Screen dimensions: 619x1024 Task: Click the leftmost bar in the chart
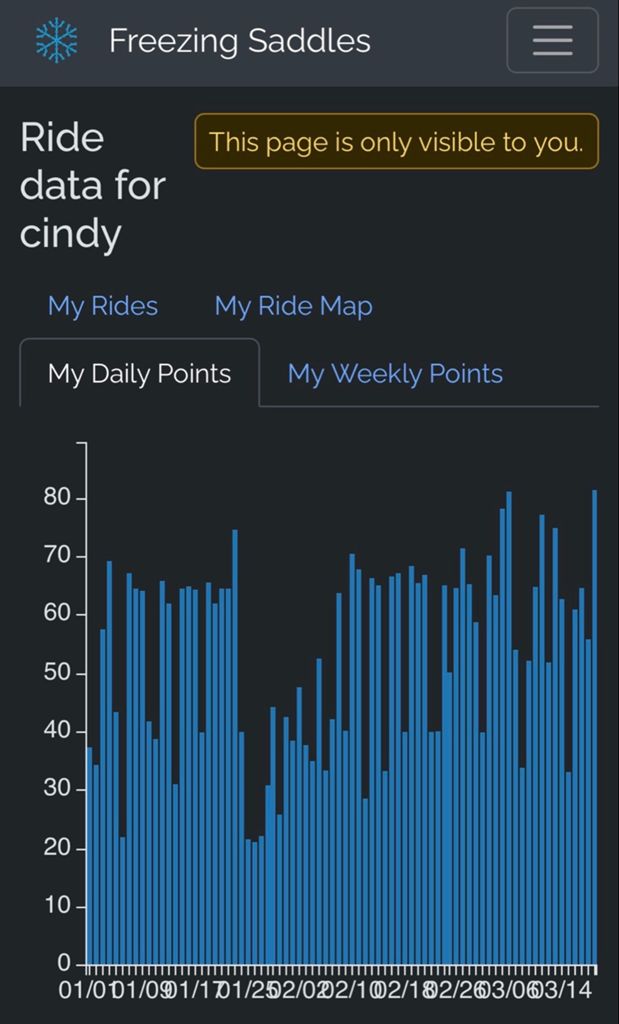coord(90,855)
